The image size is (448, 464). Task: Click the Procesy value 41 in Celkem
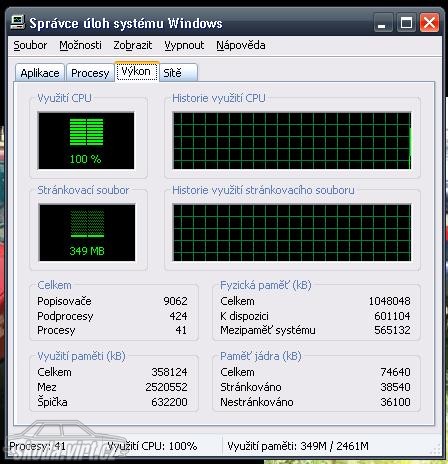181,330
